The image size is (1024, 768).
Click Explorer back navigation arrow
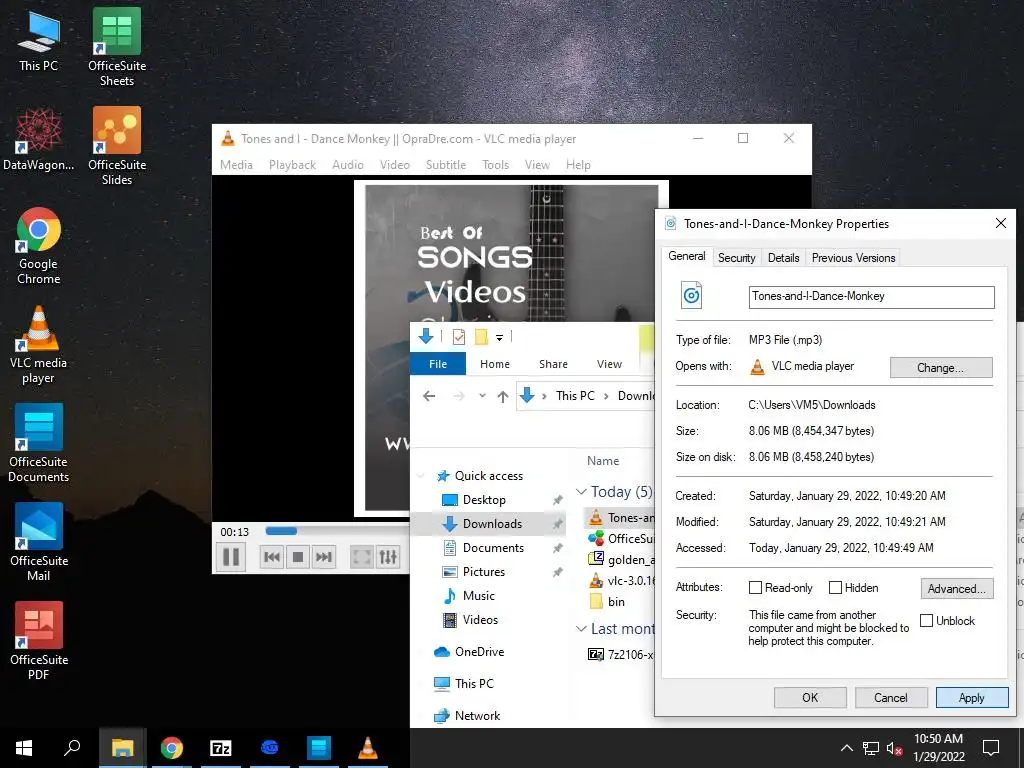pos(429,396)
